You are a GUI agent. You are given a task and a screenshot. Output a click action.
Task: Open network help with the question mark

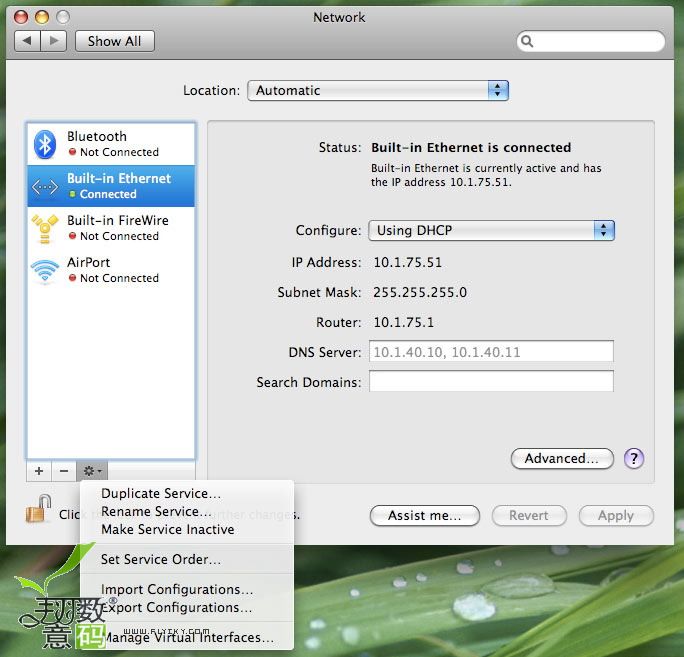pos(633,459)
